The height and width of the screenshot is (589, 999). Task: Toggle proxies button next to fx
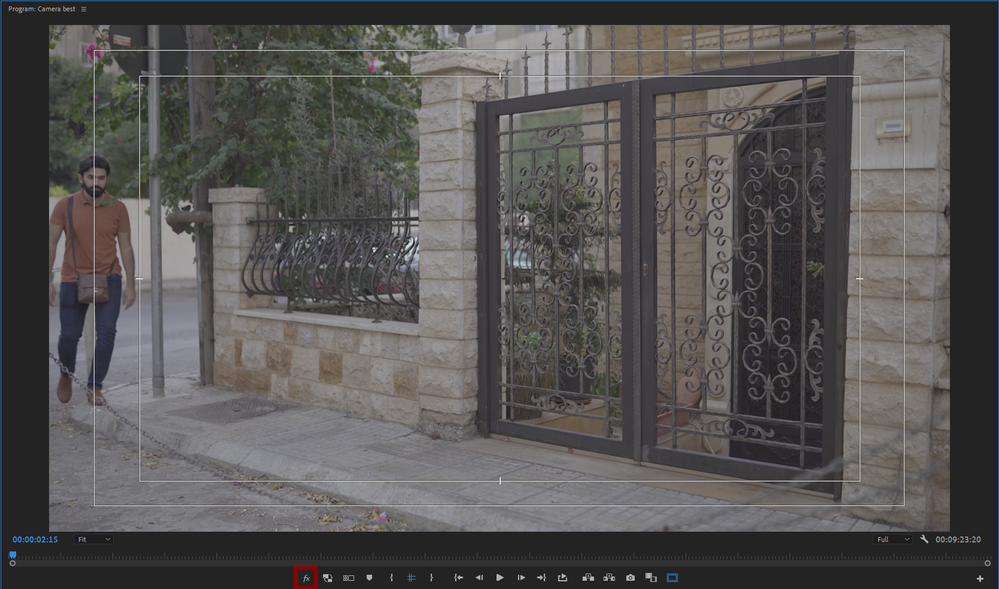(x=327, y=578)
